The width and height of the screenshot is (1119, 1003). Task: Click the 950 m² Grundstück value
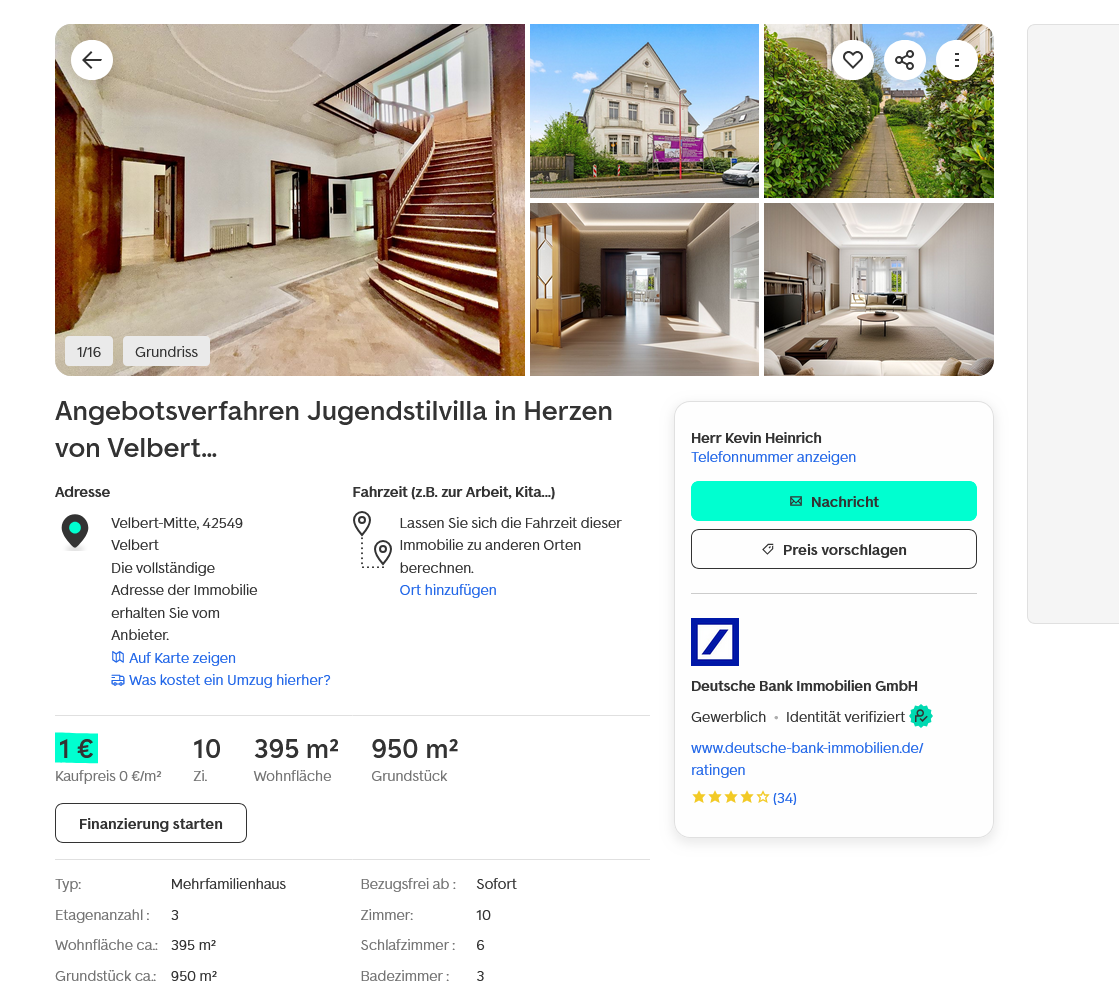point(415,748)
